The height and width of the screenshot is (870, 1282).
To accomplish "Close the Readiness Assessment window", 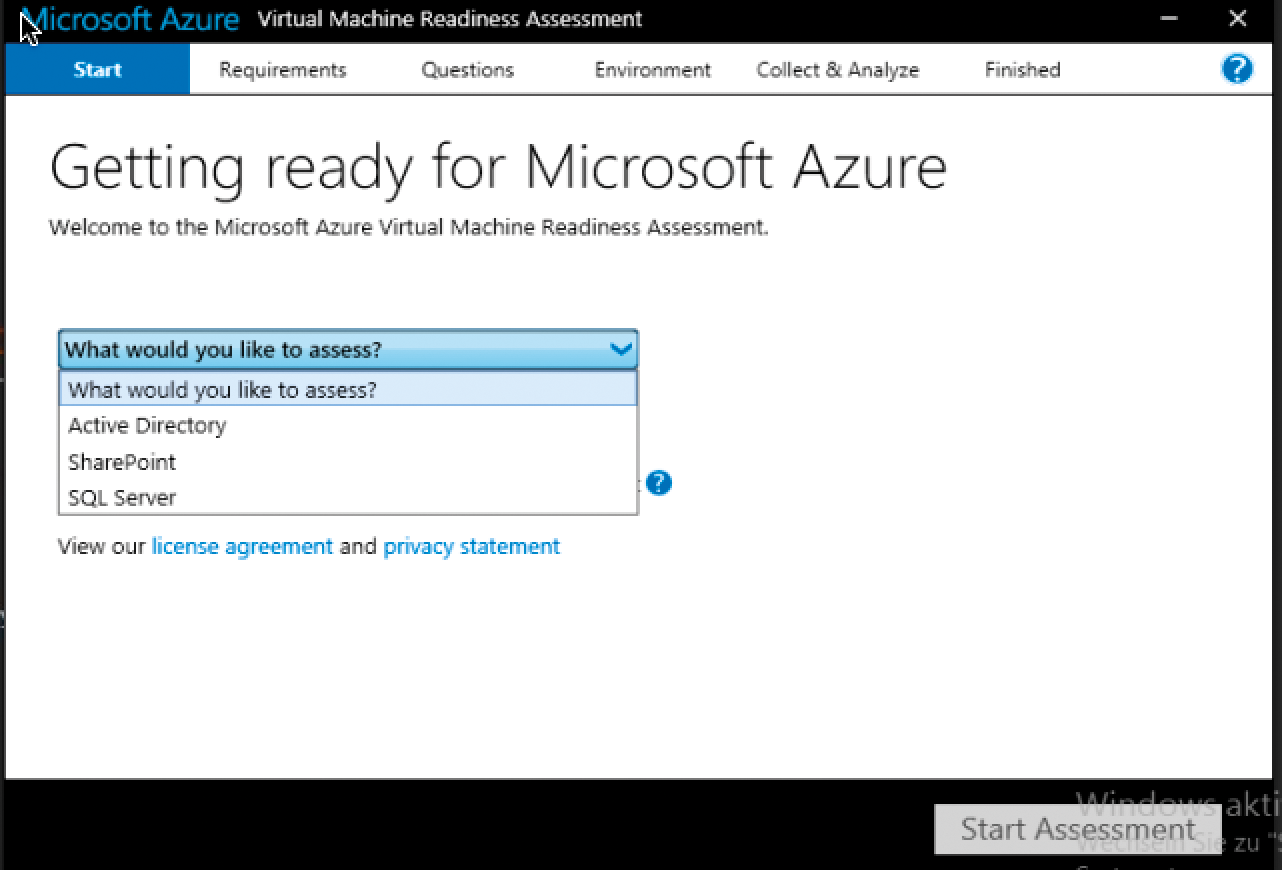I will [1238, 19].
